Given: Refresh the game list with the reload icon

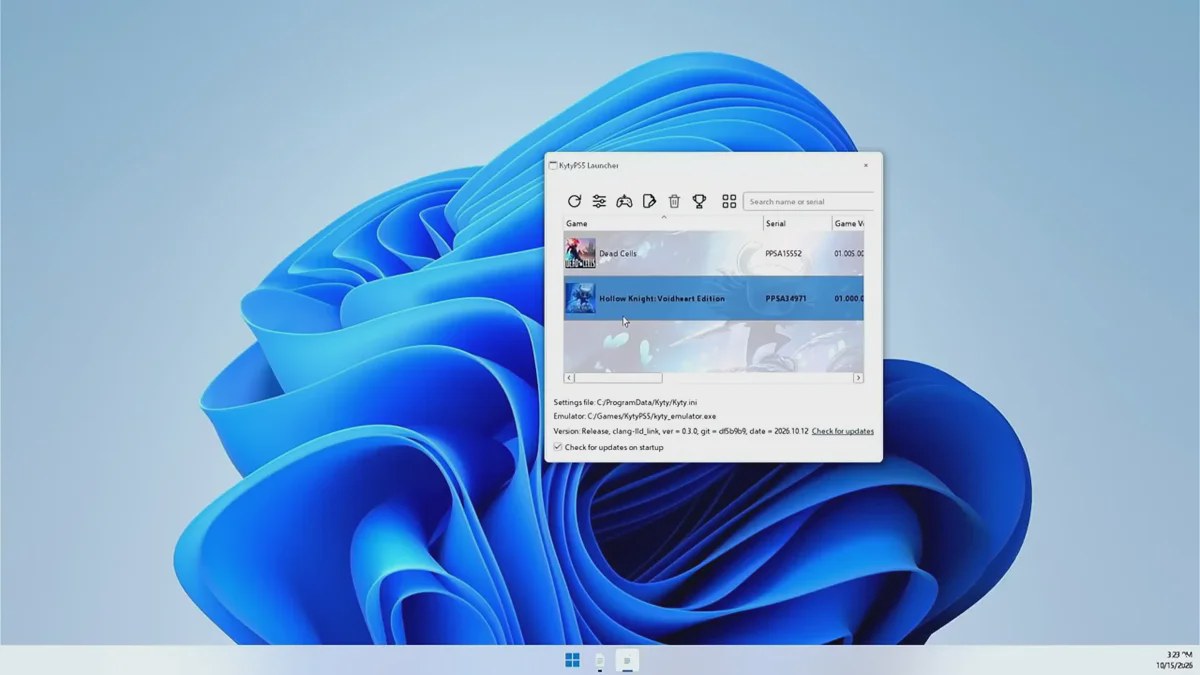Looking at the screenshot, I should (x=574, y=201).
